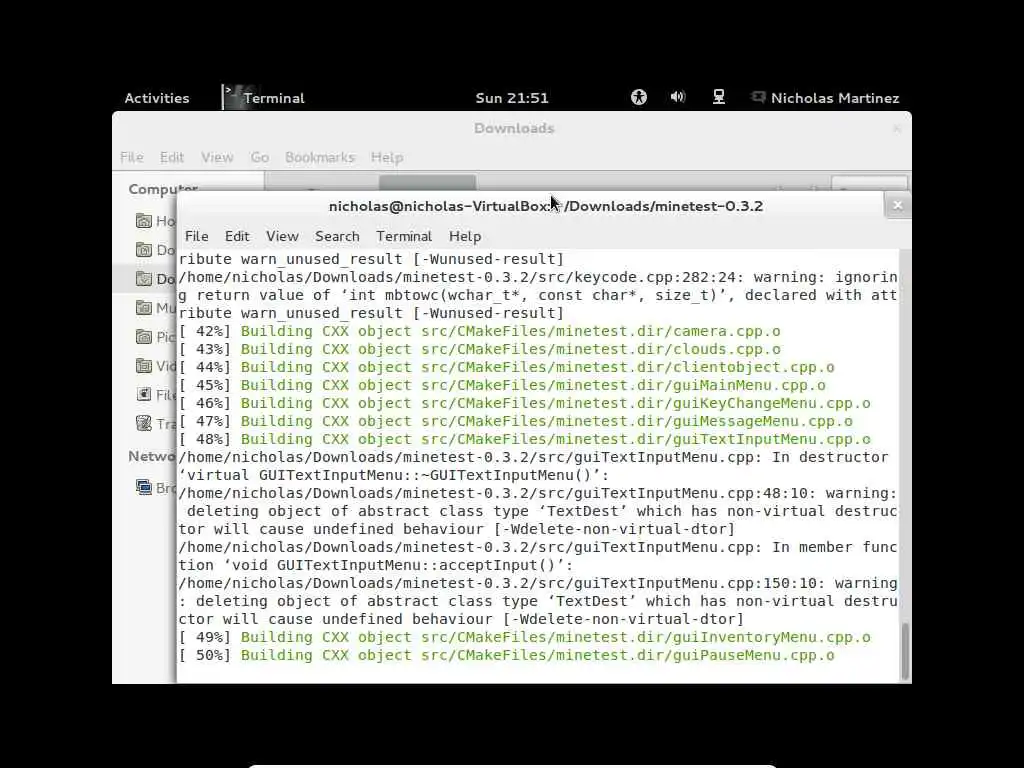The image size is (1024, 768).
Task: Close the terminal window with the X button
Action: [898, 206]
